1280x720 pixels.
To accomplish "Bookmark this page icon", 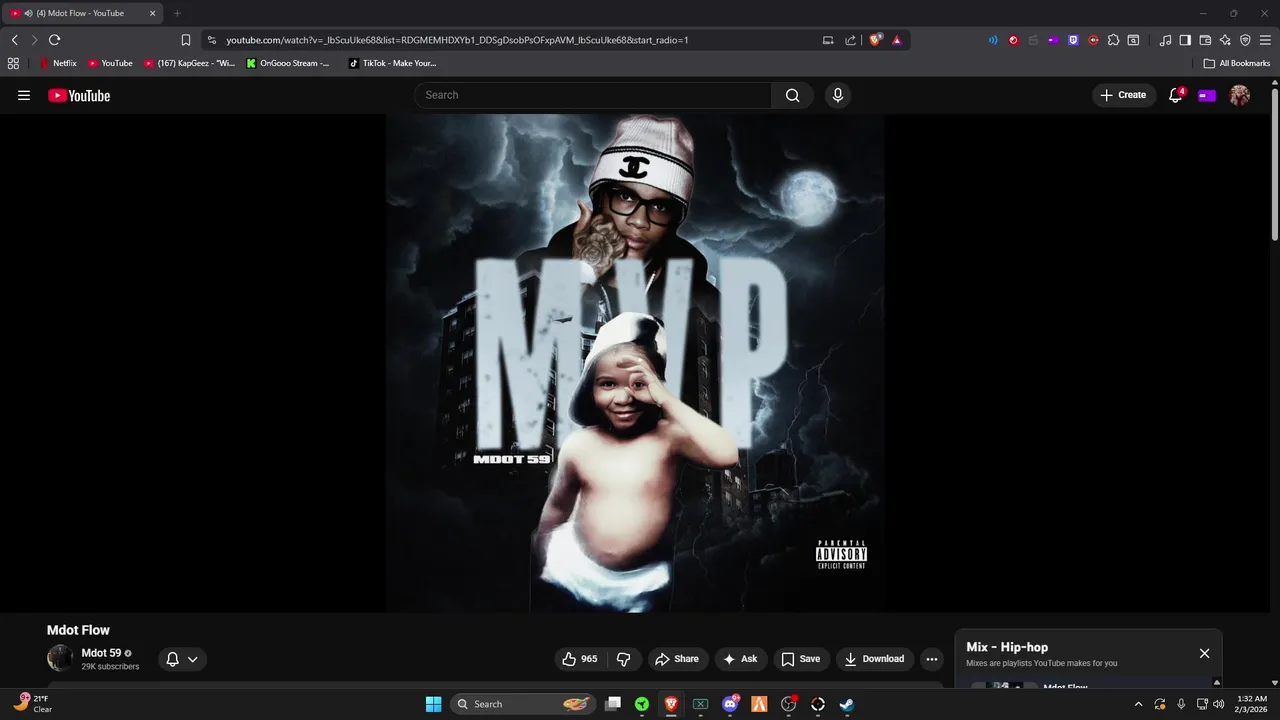I will [x=186, y=40].
